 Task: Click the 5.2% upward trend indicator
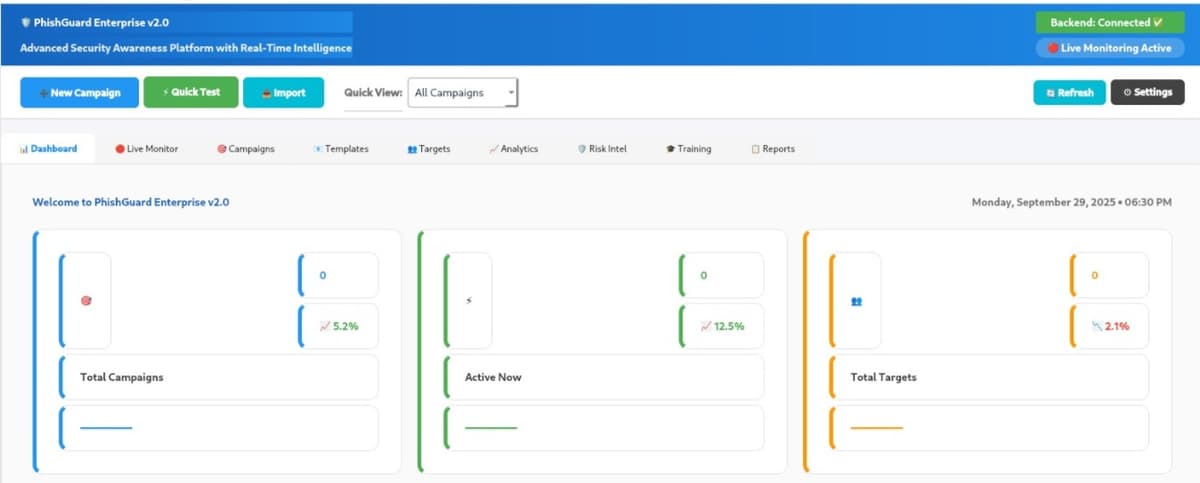tap(339, 326)
